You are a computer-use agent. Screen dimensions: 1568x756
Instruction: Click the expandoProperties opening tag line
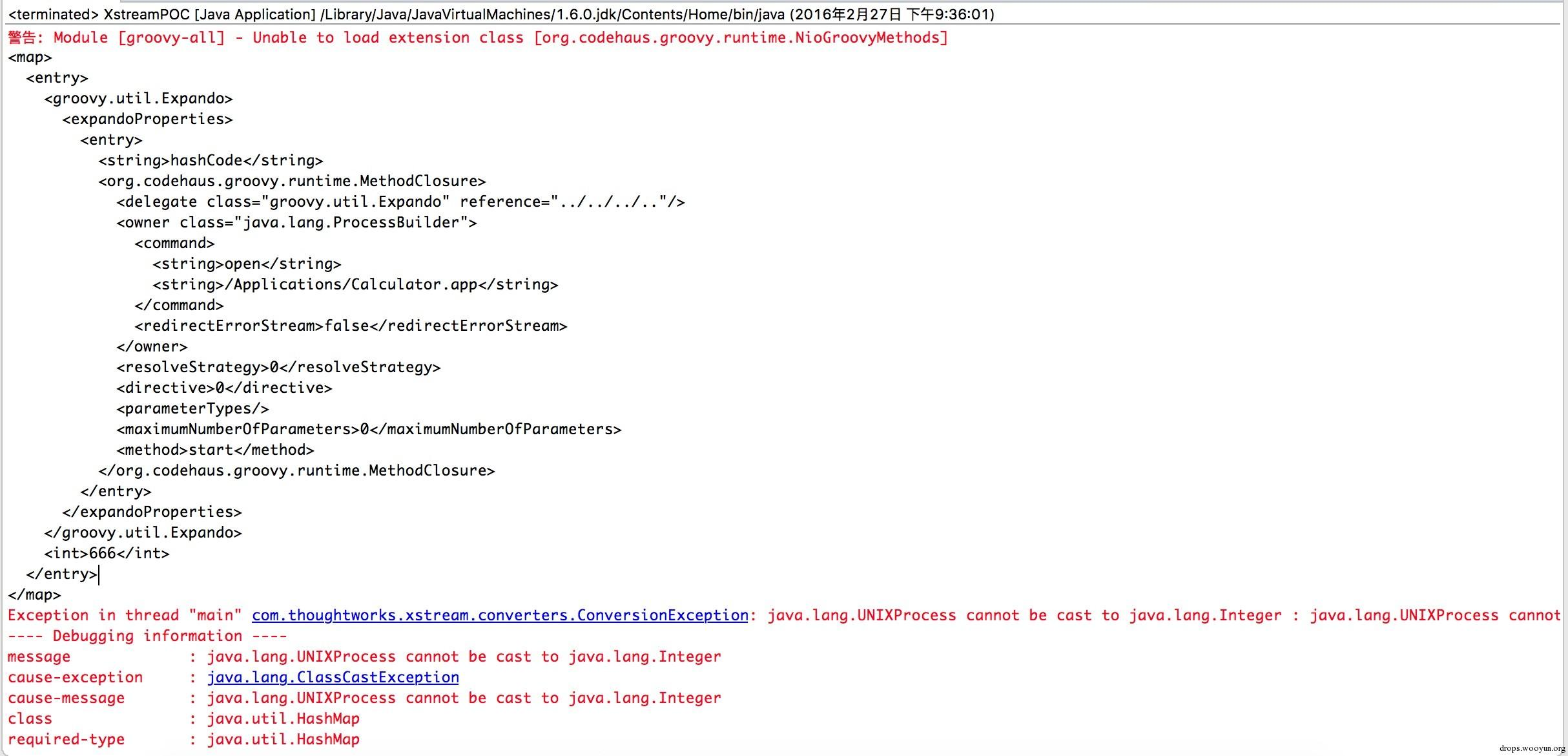click(x=147, y=119)
